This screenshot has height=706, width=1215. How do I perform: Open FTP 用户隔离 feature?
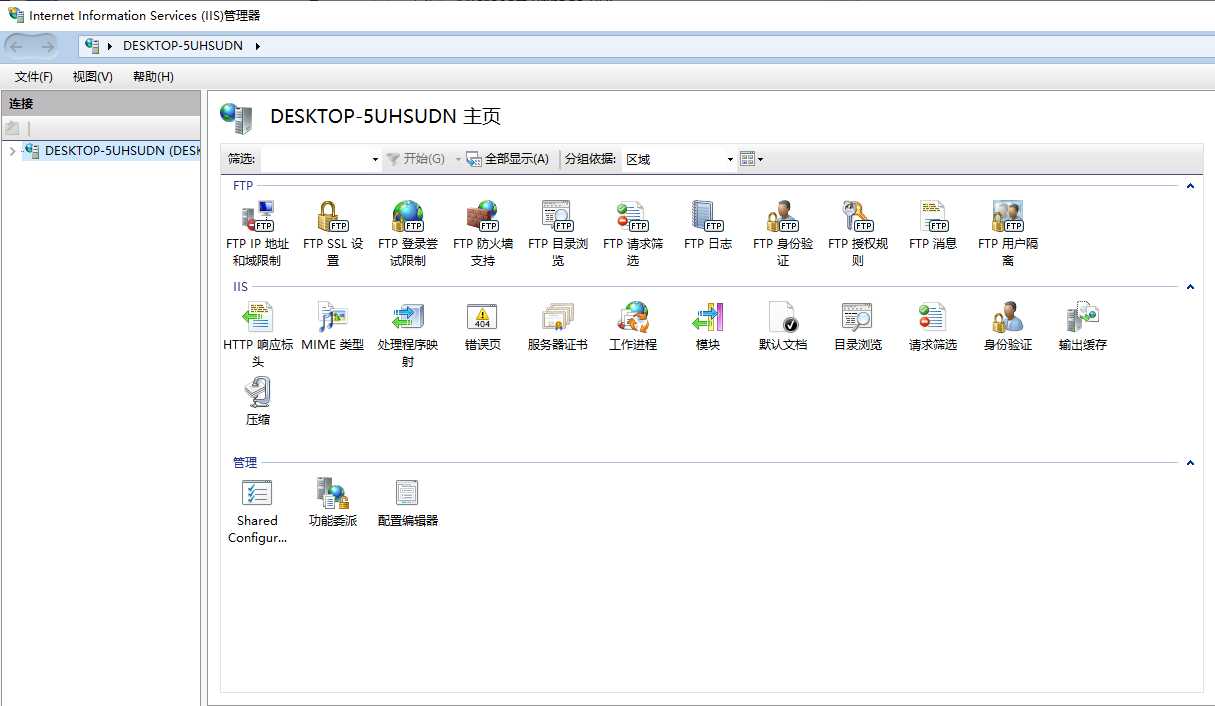[x=1007, y=233]
